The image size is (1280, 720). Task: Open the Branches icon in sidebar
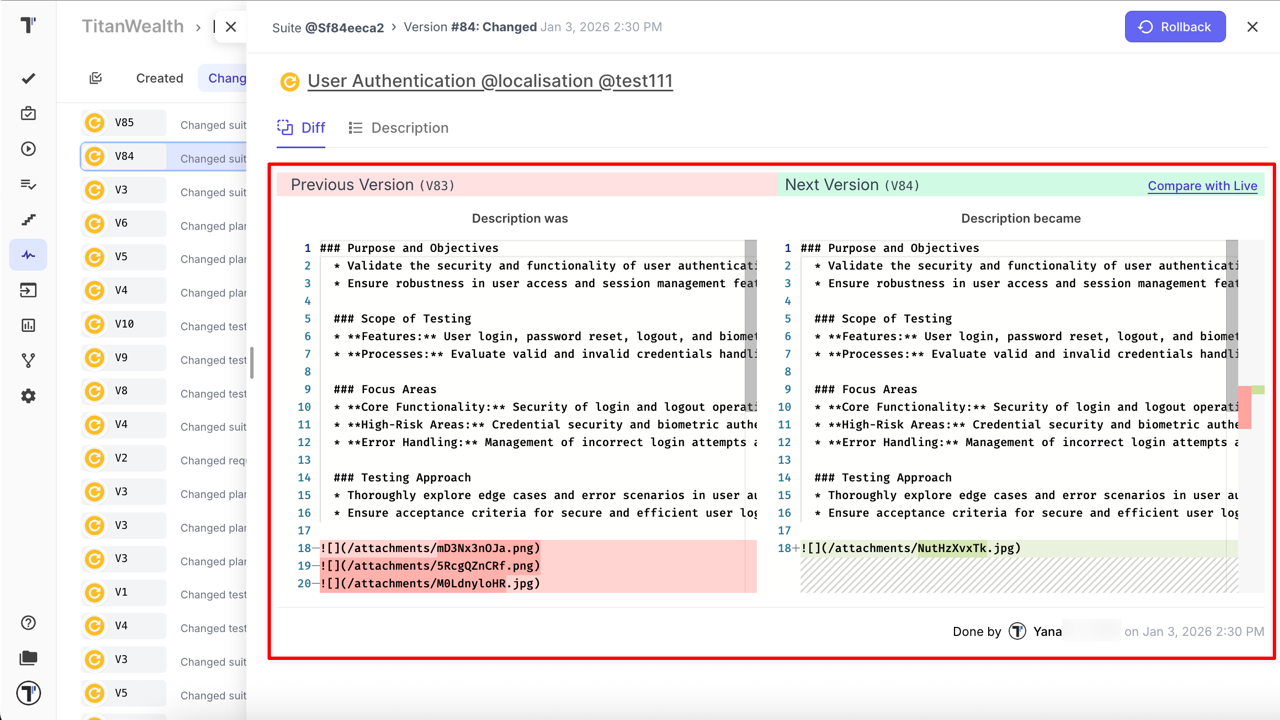[28, 360]
